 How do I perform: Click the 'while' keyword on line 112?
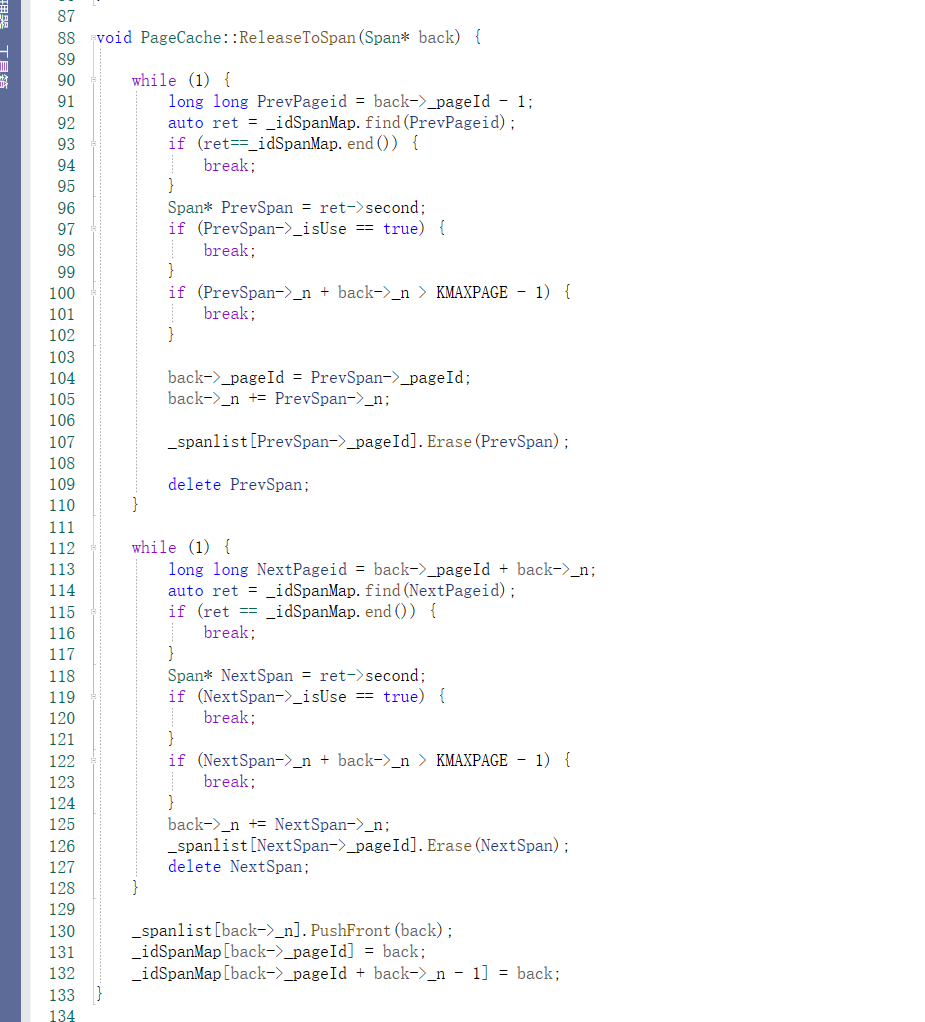pos(154,548)
